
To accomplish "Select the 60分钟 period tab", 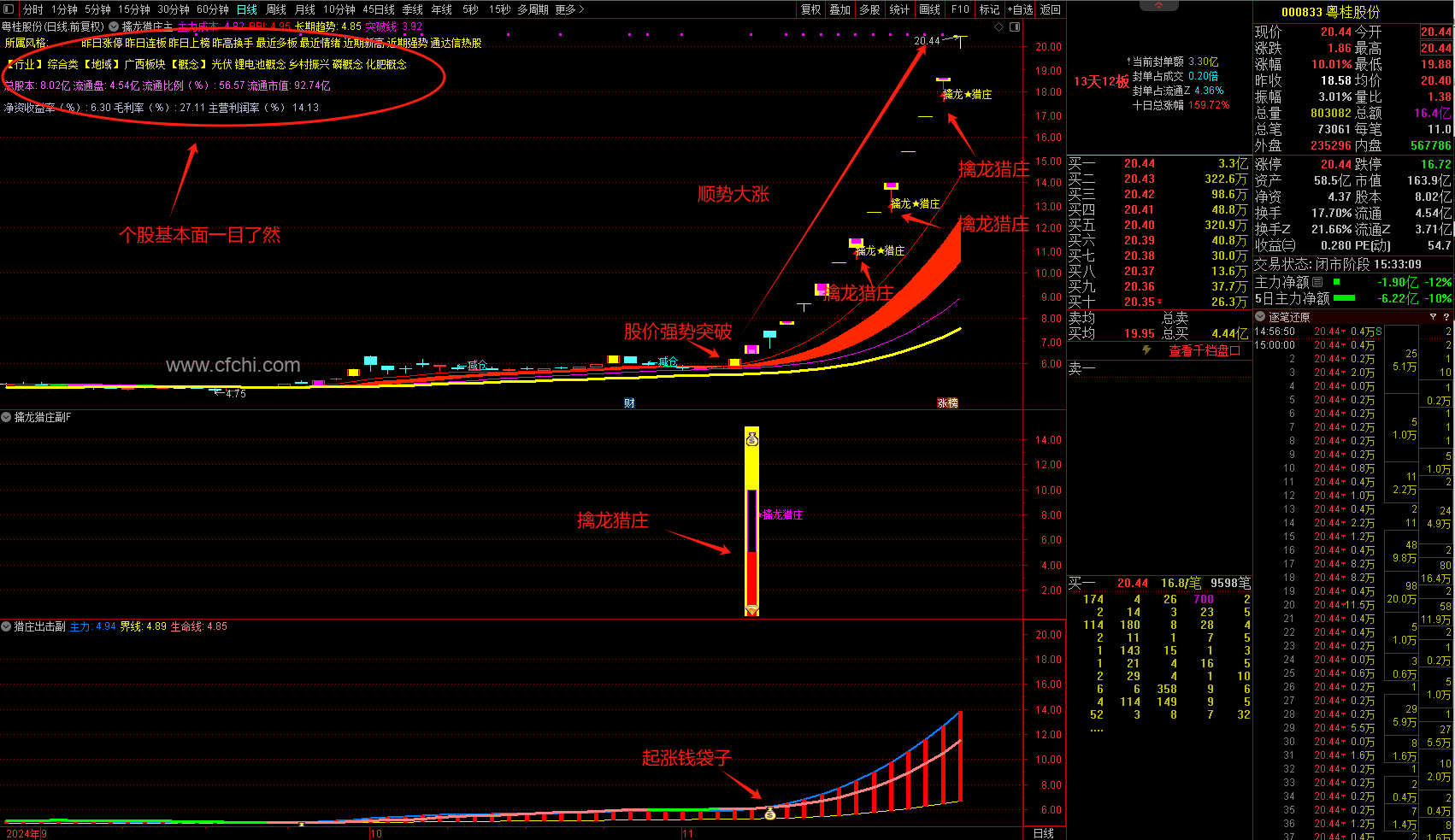I will pos(213,9).
